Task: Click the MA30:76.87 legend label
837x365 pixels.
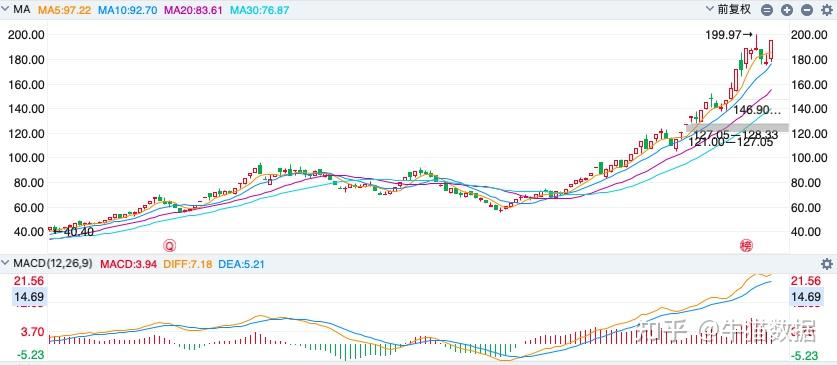Action: coord(259,10)
